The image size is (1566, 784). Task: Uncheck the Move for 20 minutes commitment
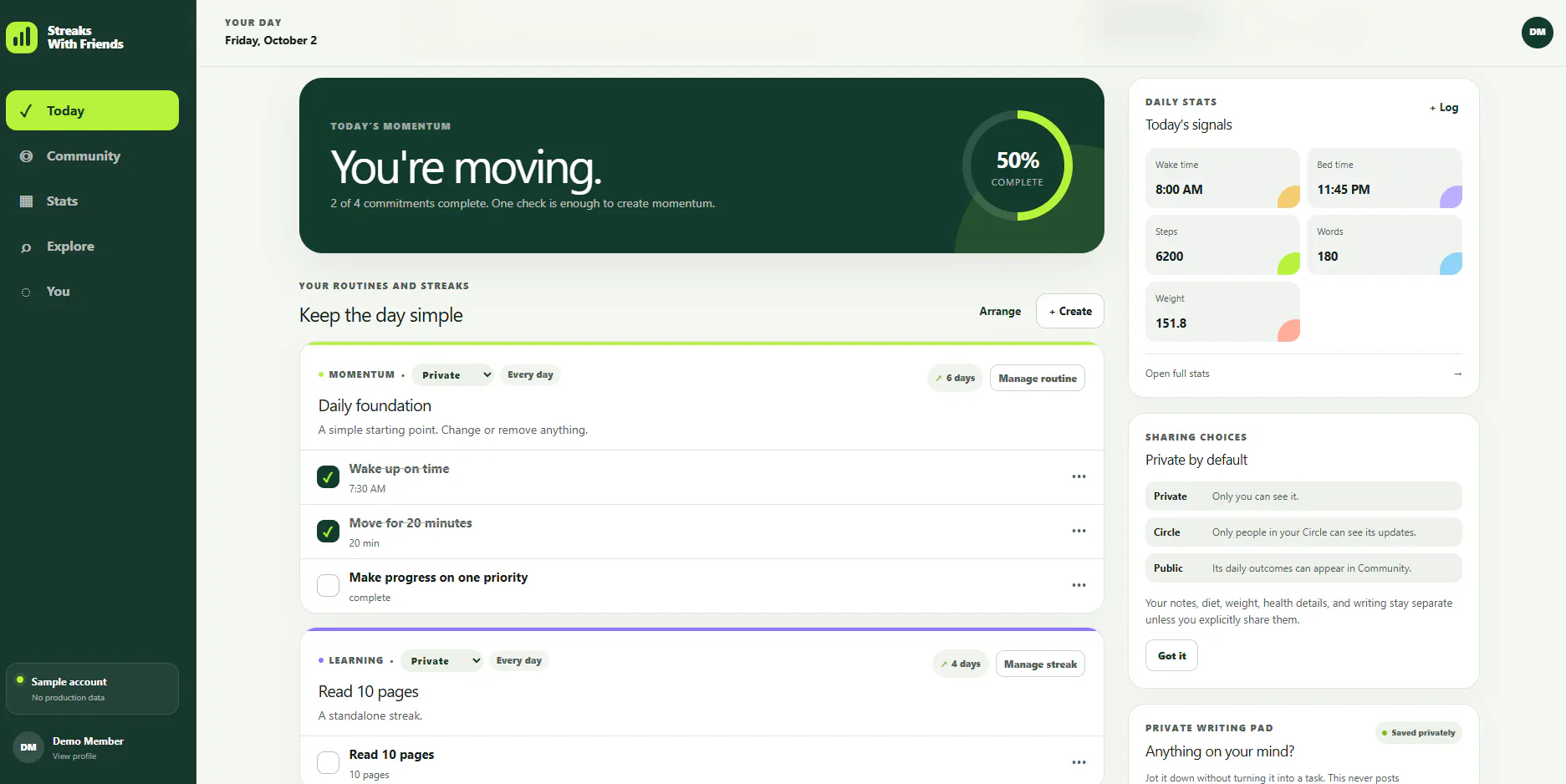pyautogui.click(x=328, y=531)
